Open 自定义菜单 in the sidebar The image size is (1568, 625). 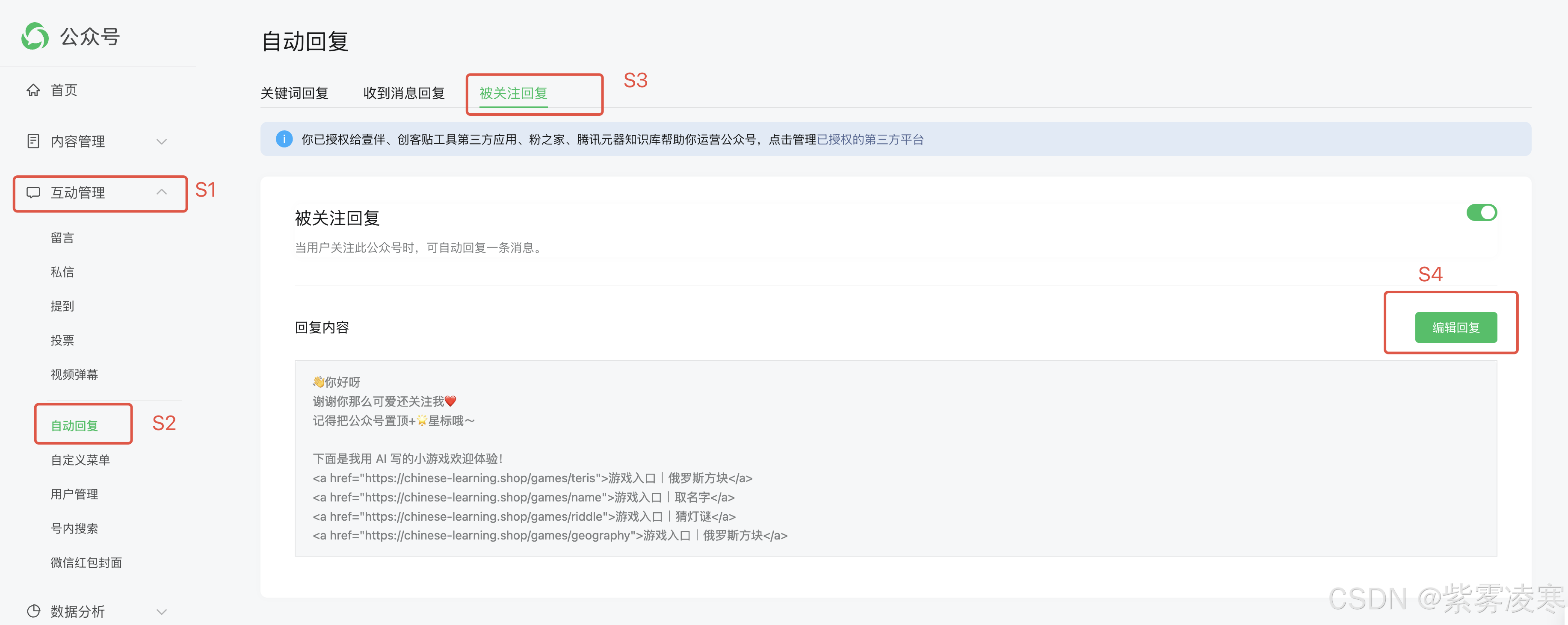[x=80, y=460]
